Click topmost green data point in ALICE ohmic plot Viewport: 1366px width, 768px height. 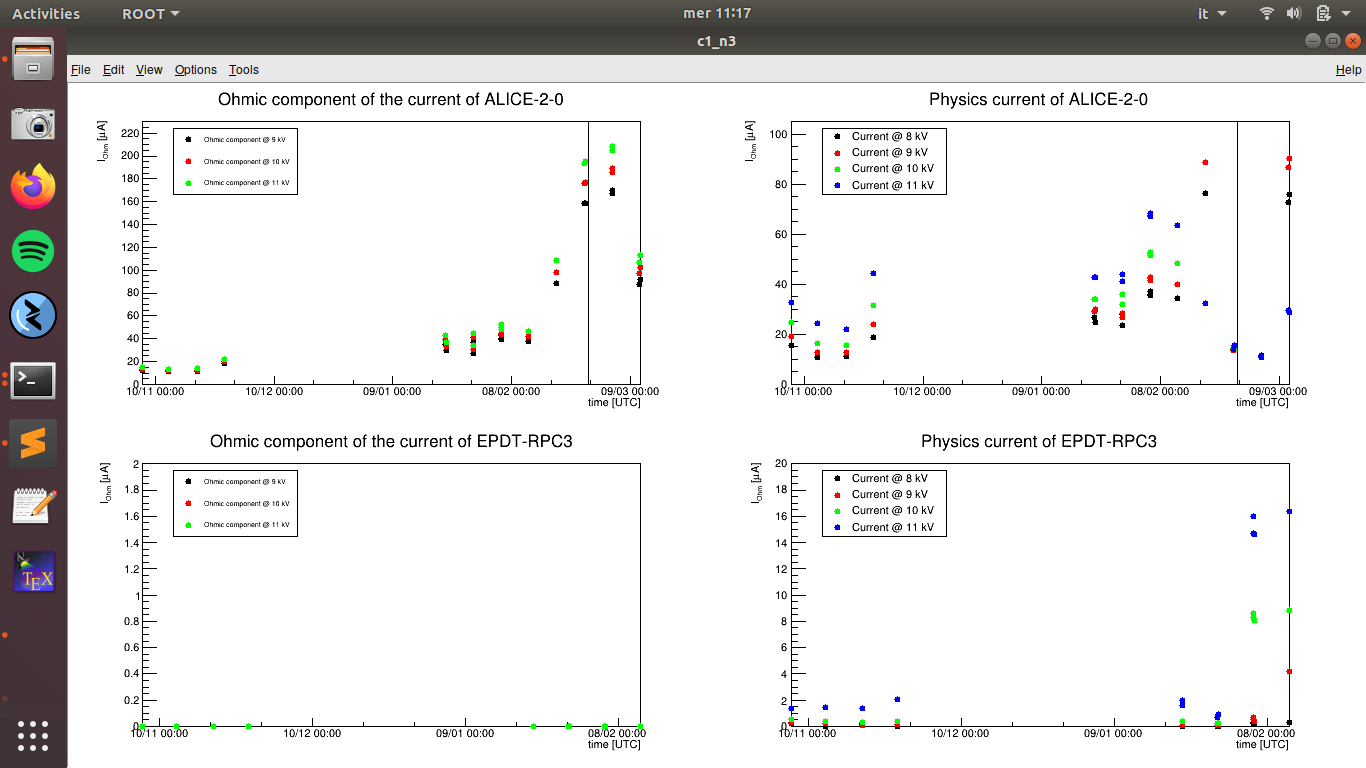pyautogui.click(x=612, y=146)
